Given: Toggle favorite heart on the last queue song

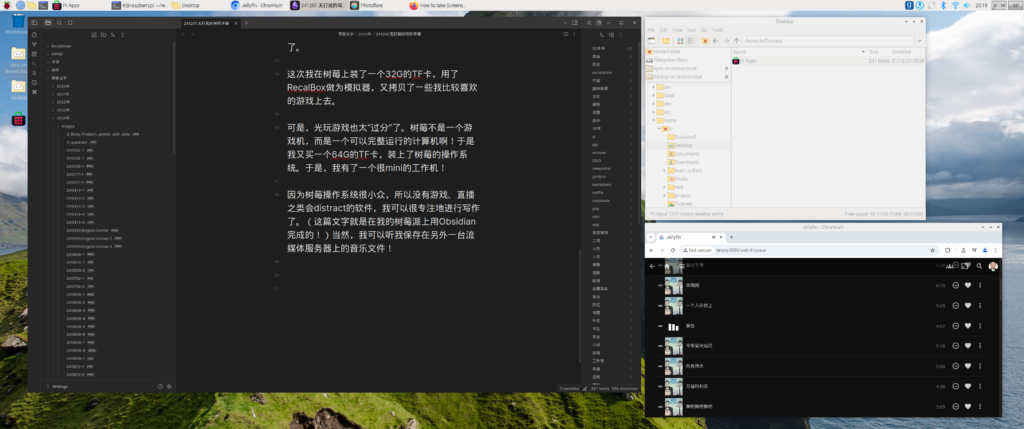Looking at the screenshot, I should (967, 406).
